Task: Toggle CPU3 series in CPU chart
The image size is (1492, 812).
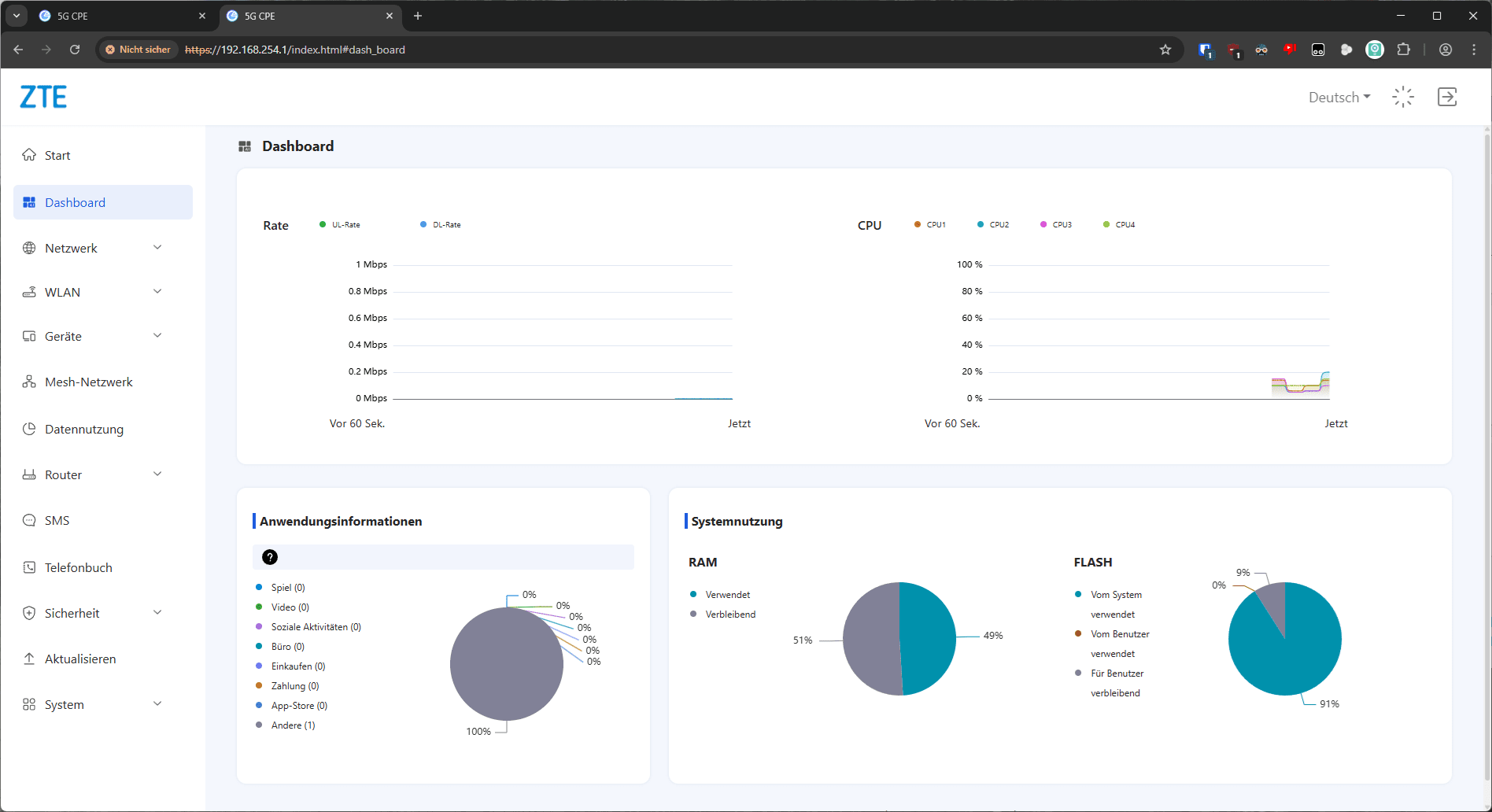Action: pos(1055,225)
